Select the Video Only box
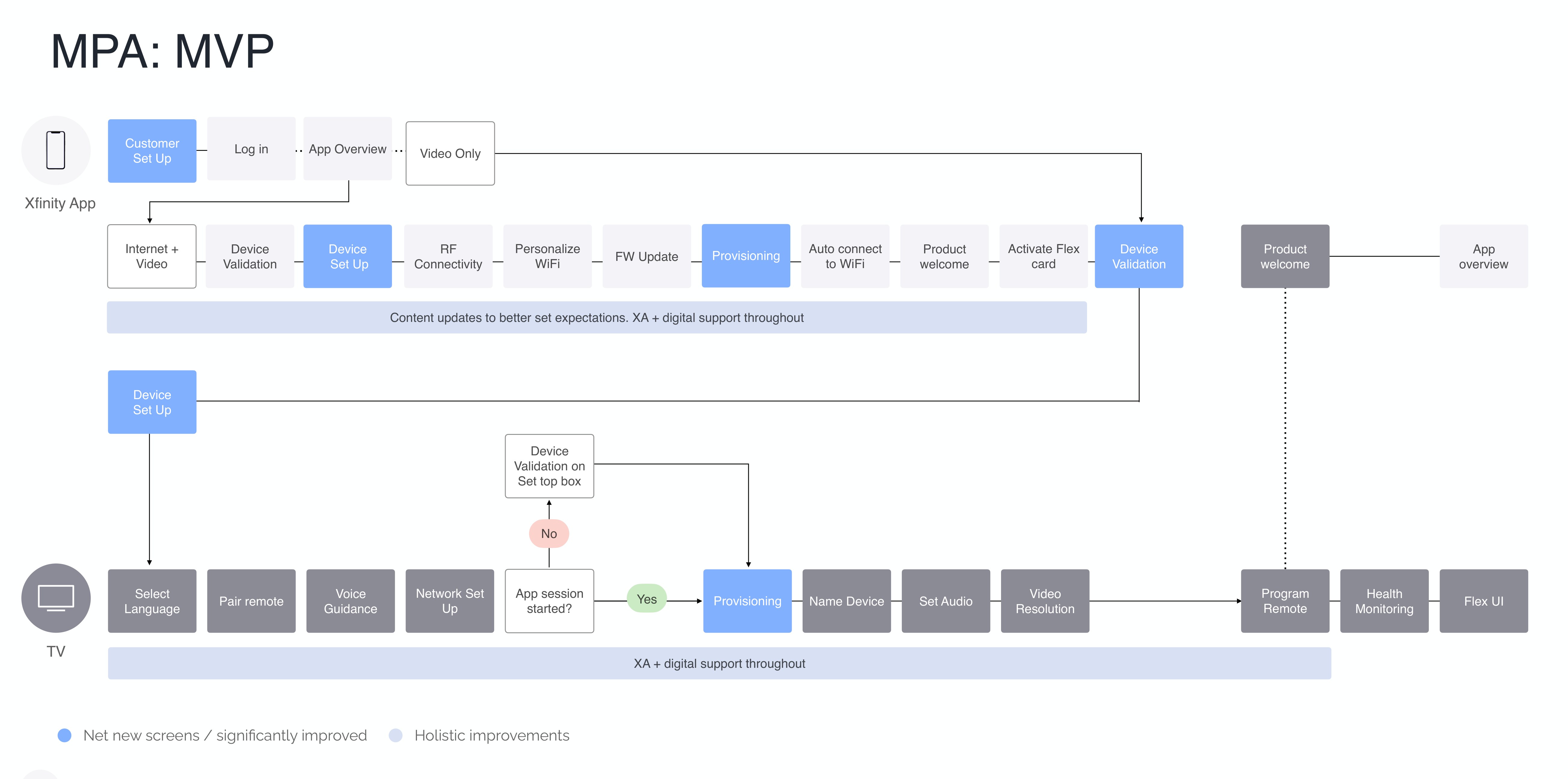Viewport: 1568px width, 779px height. (x=450, y=153)
